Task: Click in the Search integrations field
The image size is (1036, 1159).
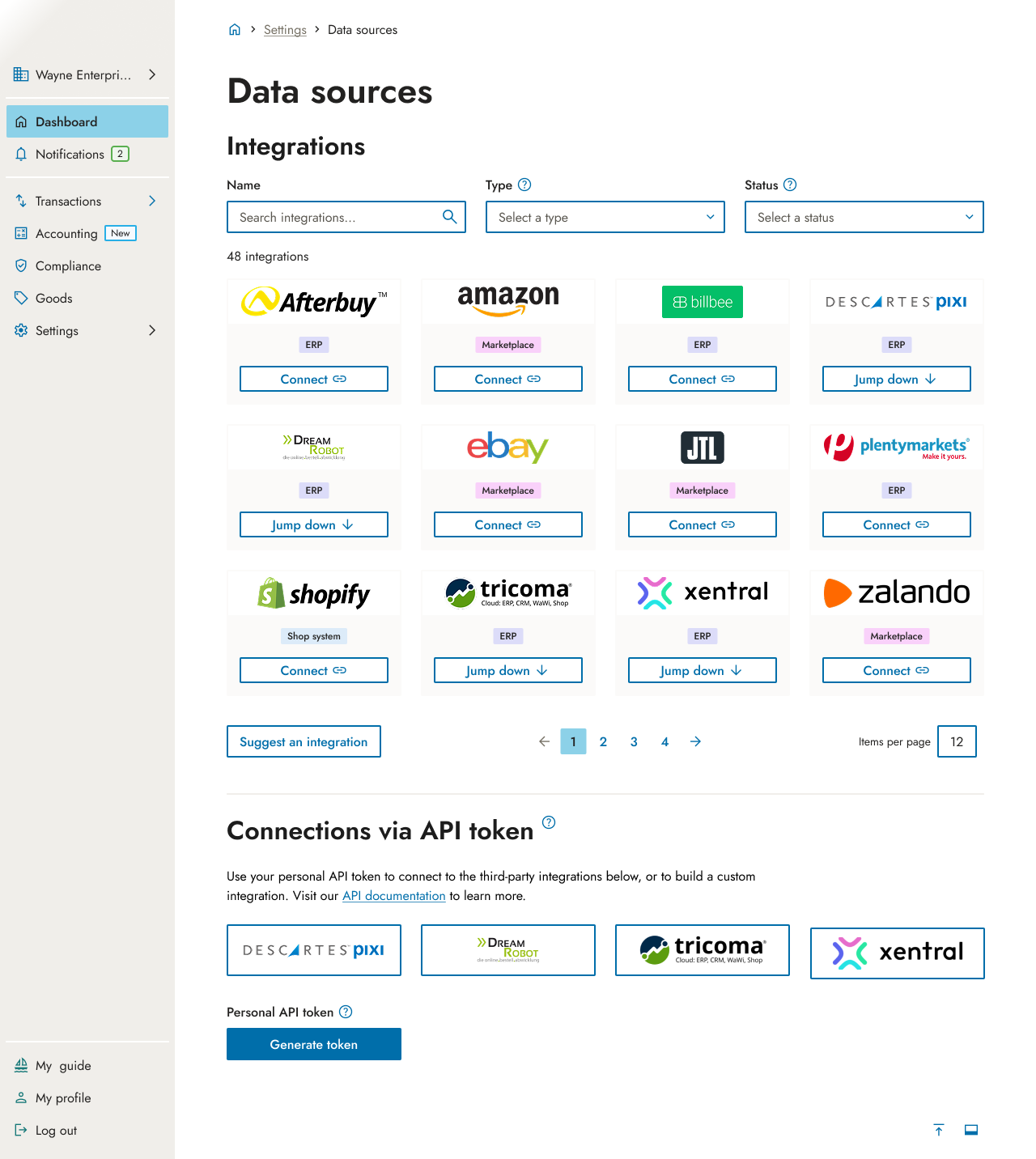Action: tap(346, 217)
